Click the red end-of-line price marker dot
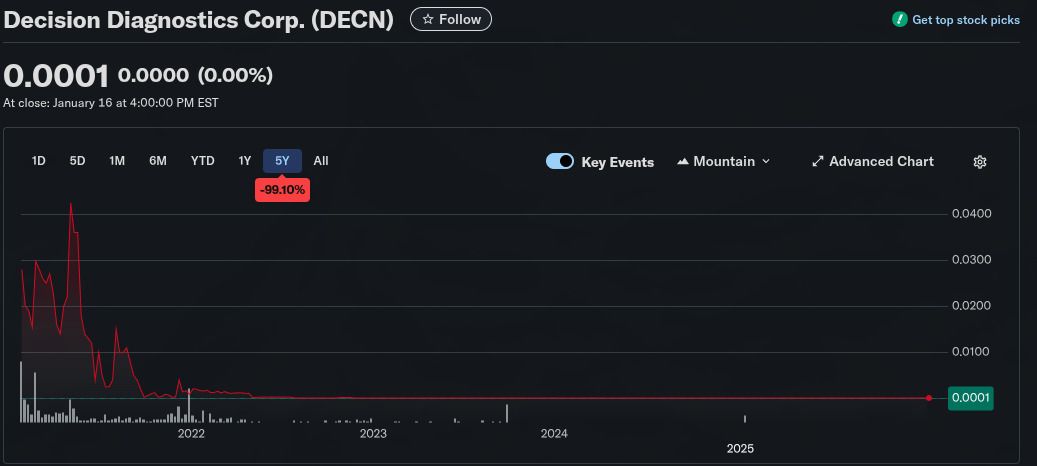 [x=929, y=398]
